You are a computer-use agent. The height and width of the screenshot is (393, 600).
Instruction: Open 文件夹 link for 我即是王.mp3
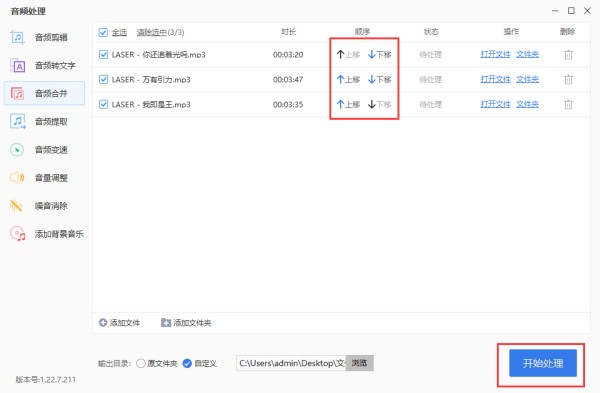pos(527,104)
